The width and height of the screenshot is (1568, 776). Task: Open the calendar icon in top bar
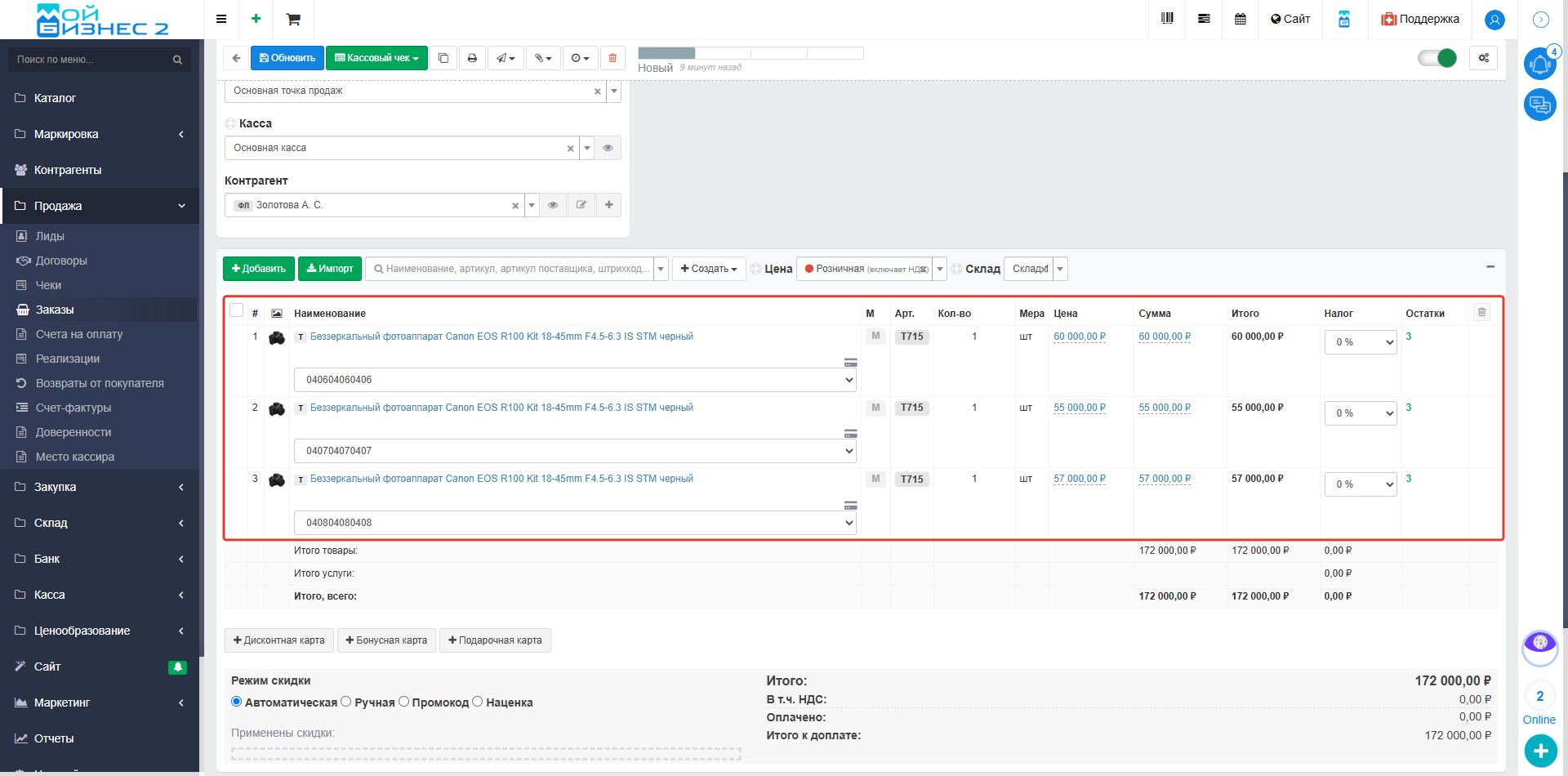pyautogui.click(x=1241, y=19)
